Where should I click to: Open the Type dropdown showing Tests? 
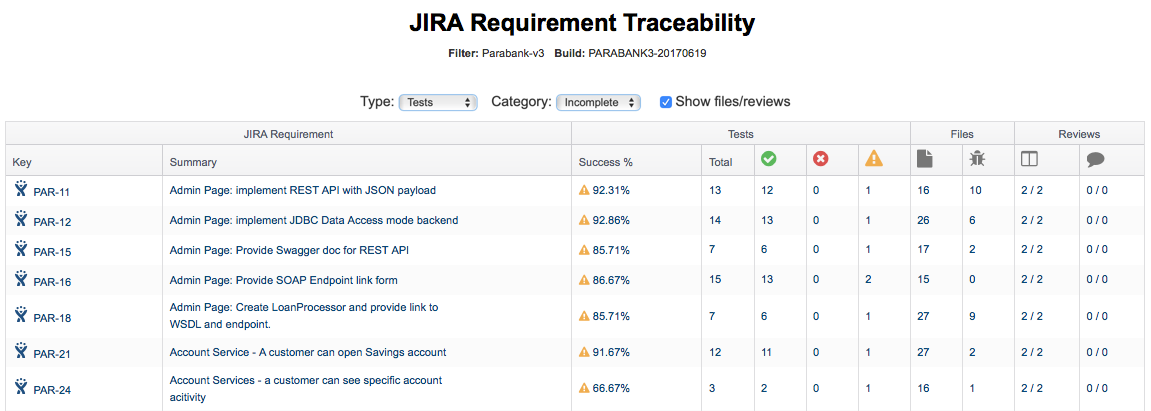[438, 103]
